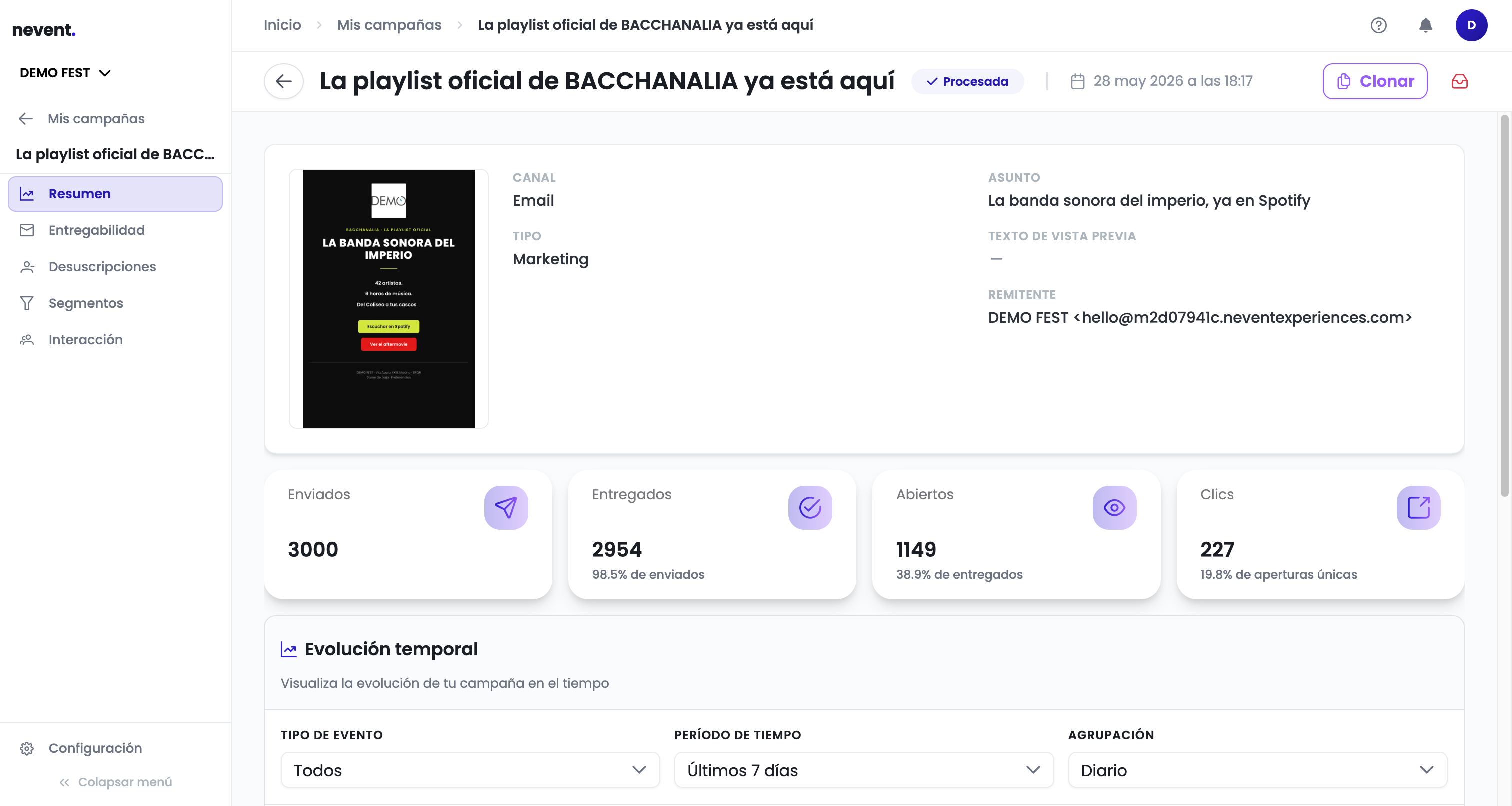This screenshot has height=806, width=1512.
Task: Click the gear icon for Configuración
Action: tap(27, 748)
